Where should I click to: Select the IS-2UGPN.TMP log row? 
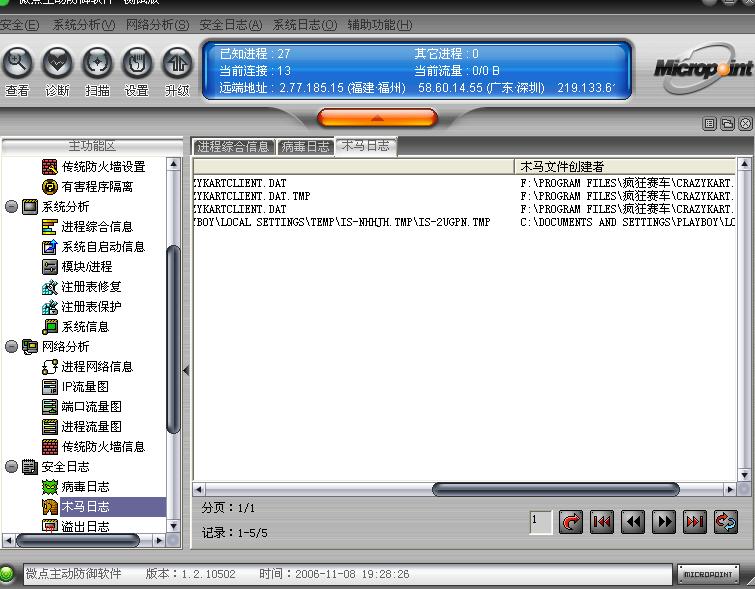(x=464, y=222)
